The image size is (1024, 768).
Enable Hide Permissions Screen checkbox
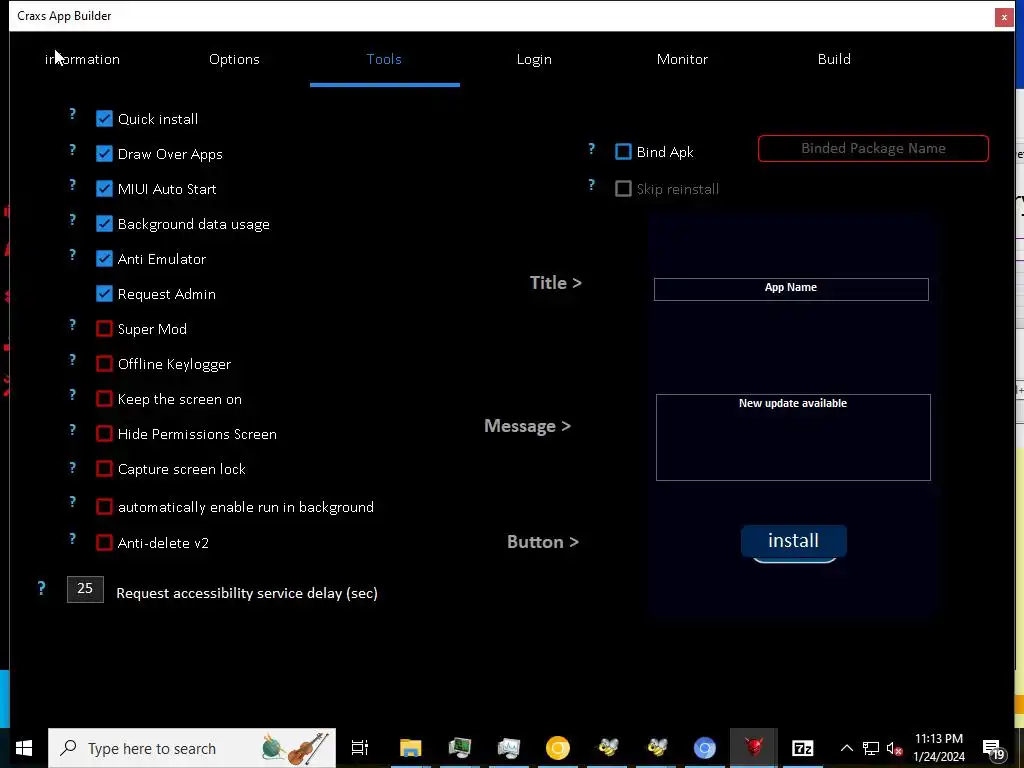(104, 434)
